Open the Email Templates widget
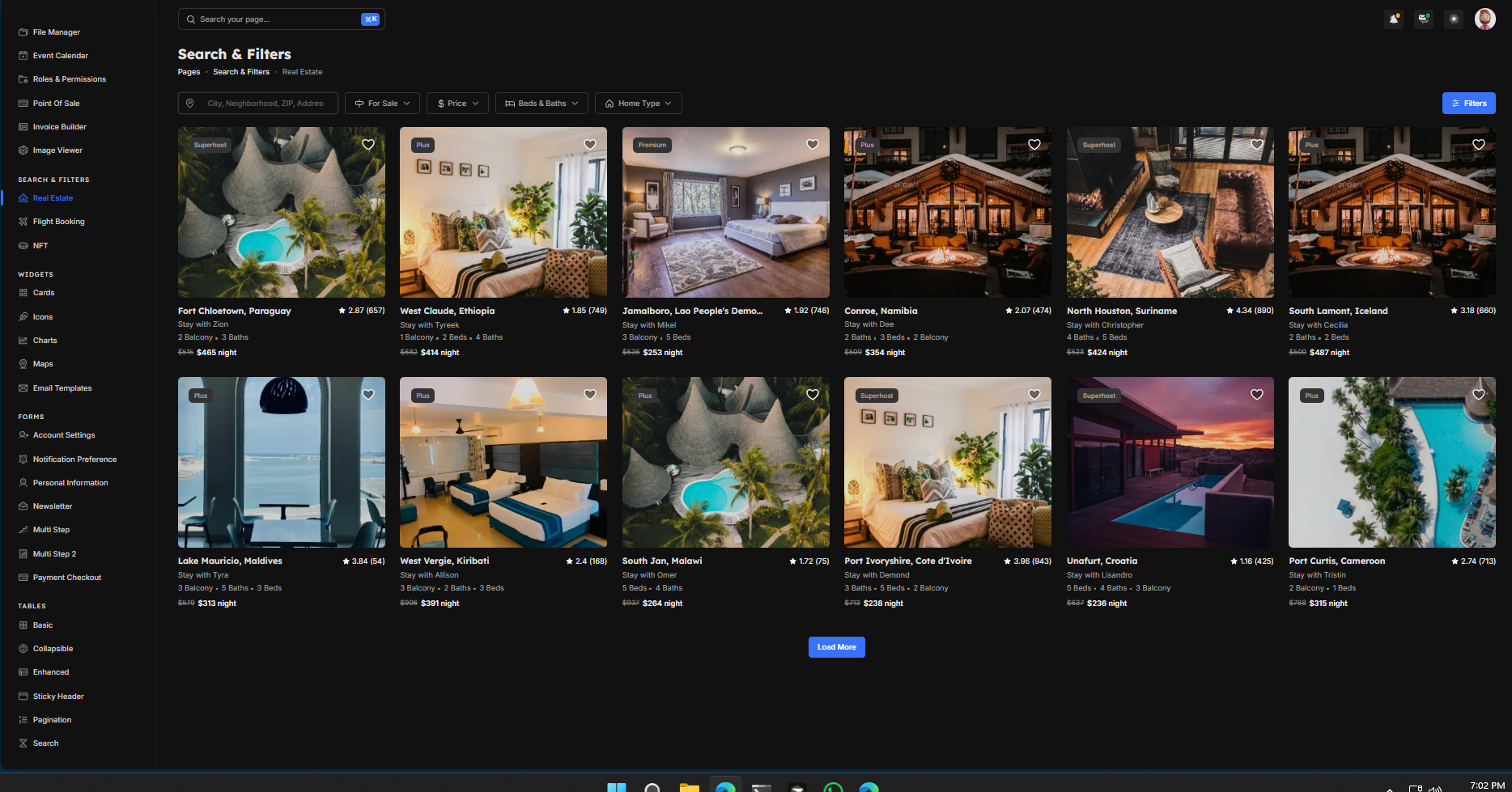1512x792 pixels. point(62,388)
